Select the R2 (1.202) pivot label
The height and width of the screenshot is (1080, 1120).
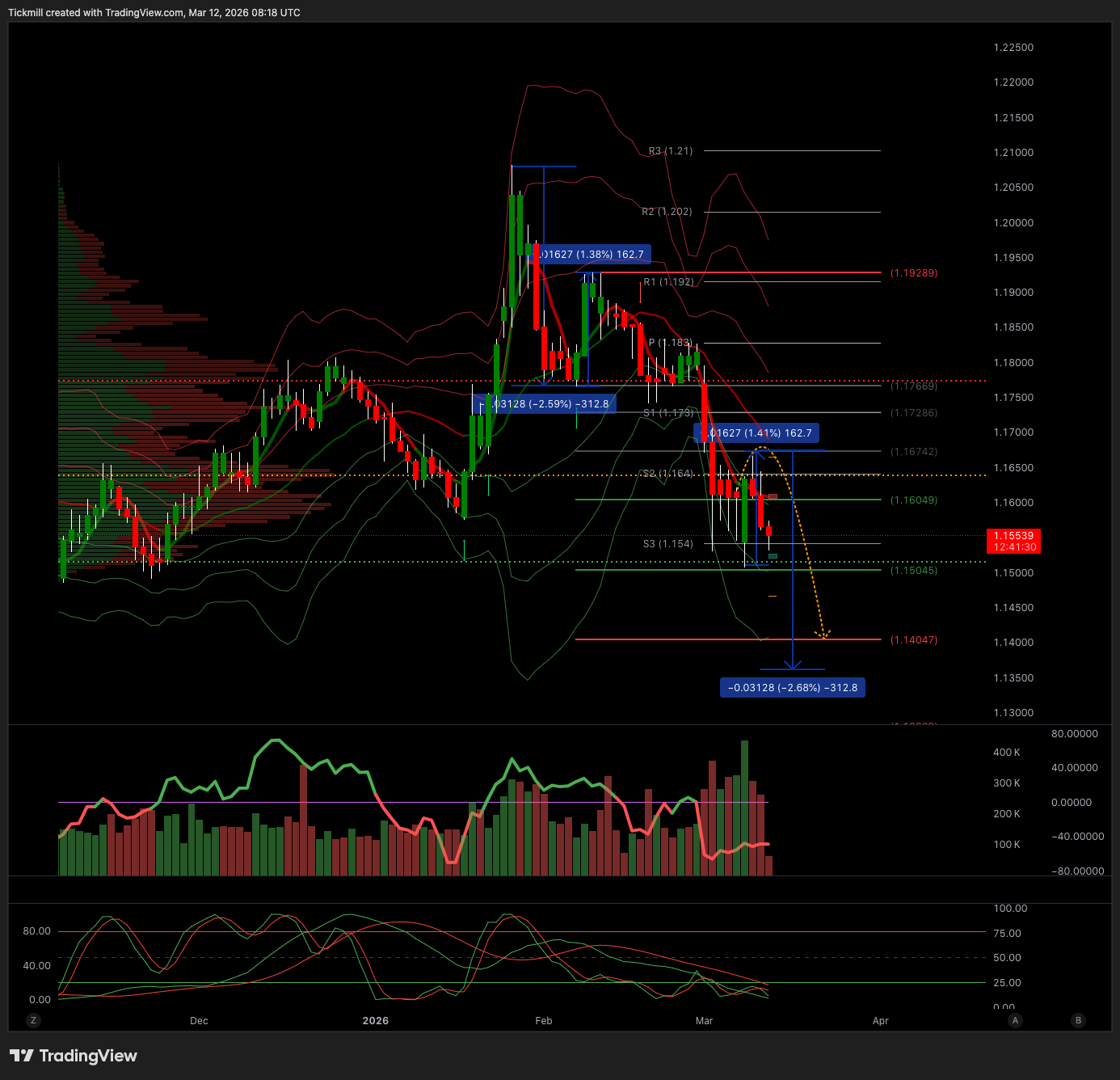tap(667, 212)
